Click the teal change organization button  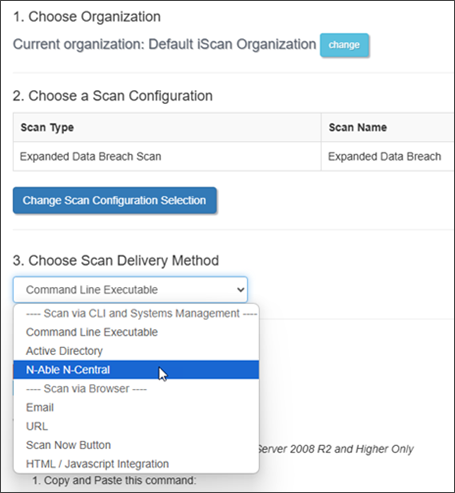point(344,45)
